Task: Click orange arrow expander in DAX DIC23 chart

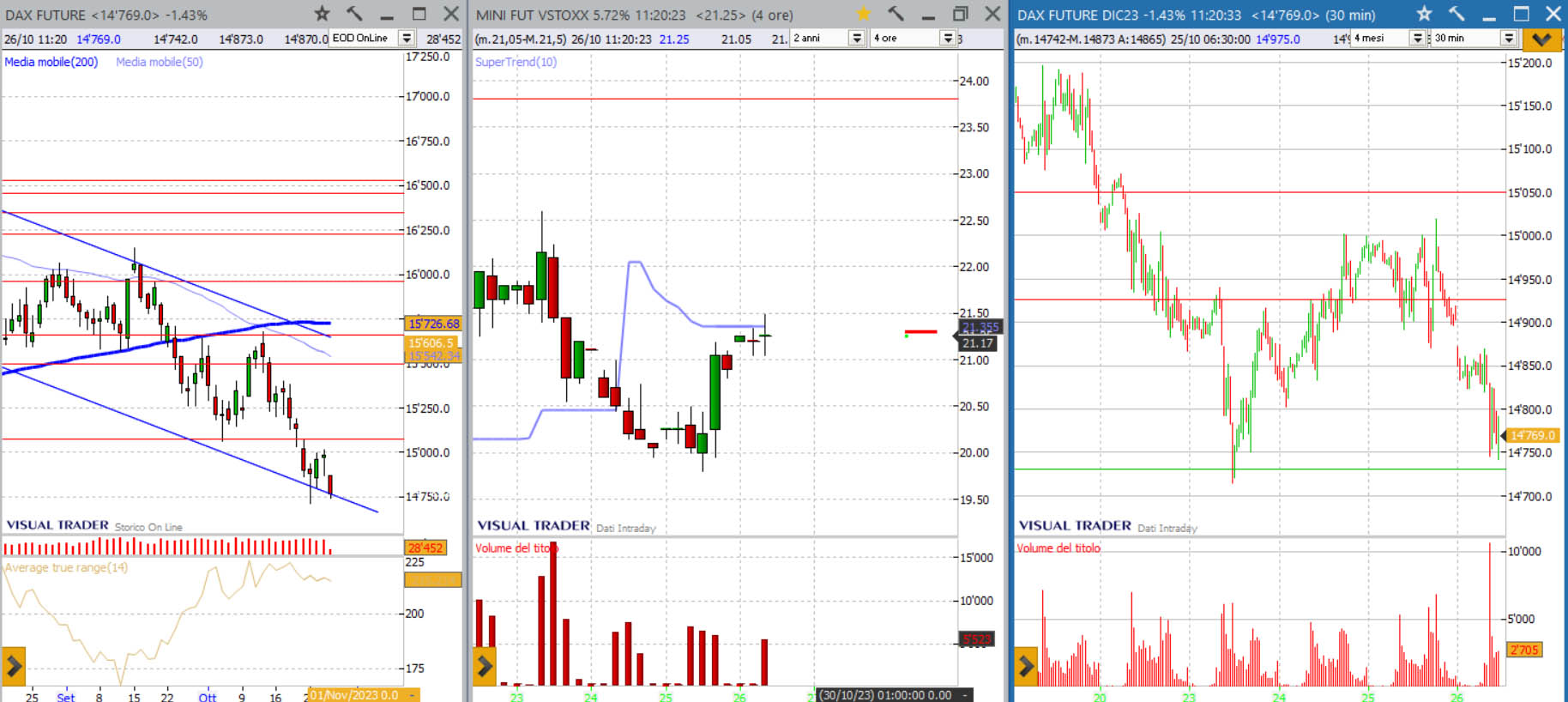Action: click(x=1026, y=666)
